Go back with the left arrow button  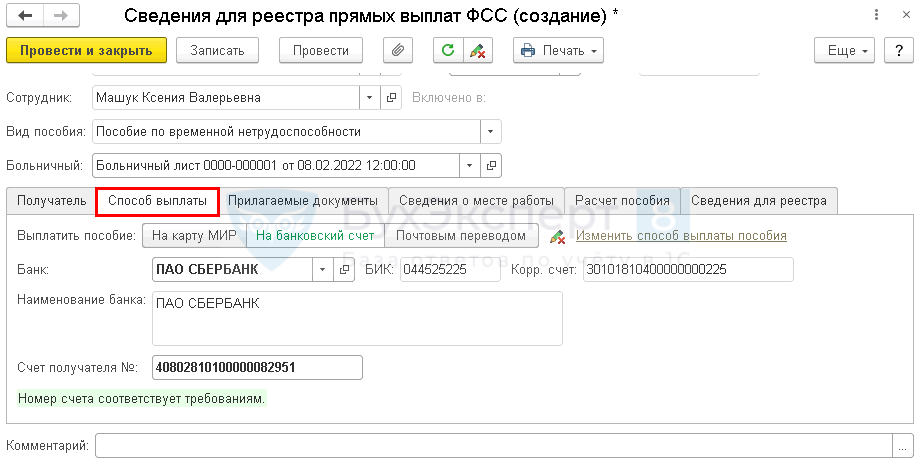point(25,16)
